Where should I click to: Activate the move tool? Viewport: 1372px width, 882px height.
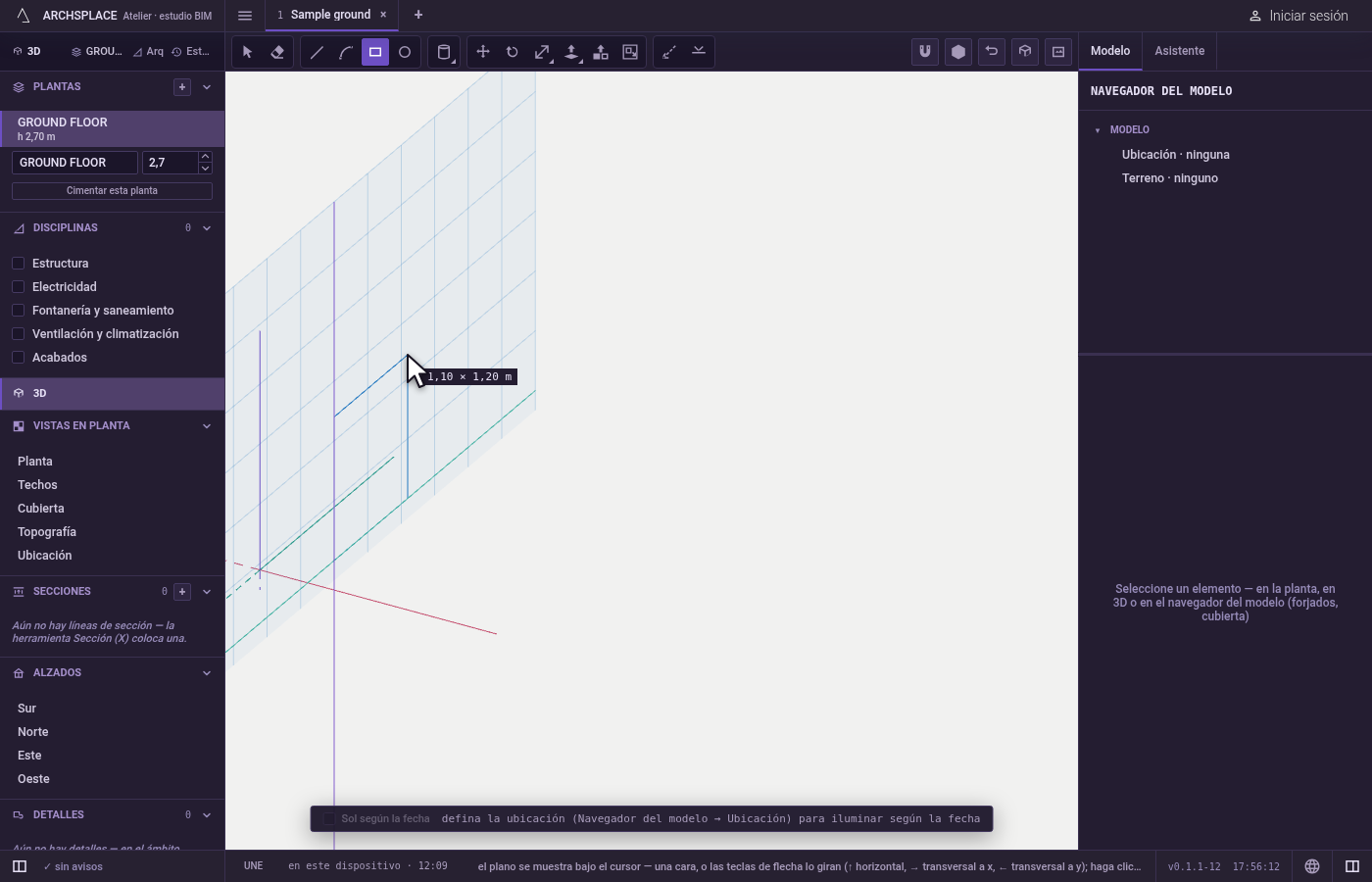click(483, 52)
